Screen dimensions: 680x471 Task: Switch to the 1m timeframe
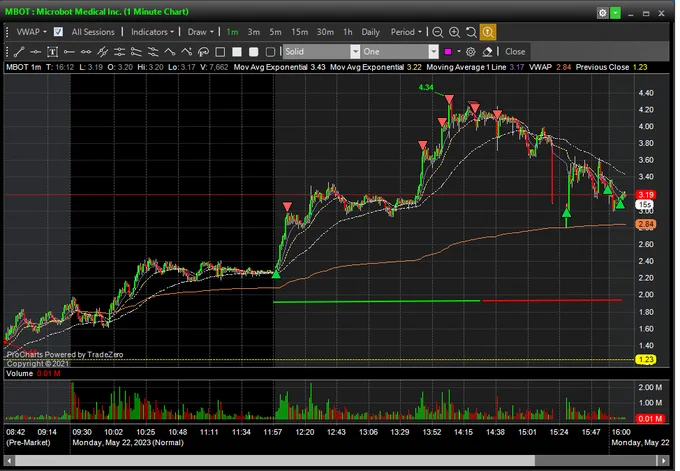(232, 32)
